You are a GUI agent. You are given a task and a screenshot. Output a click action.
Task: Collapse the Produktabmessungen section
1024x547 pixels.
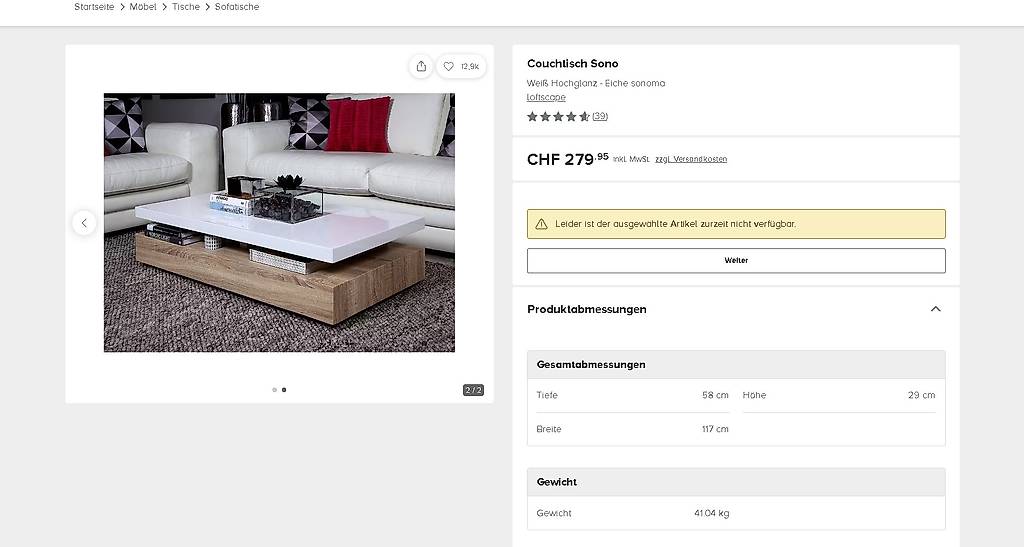point(935,309)
